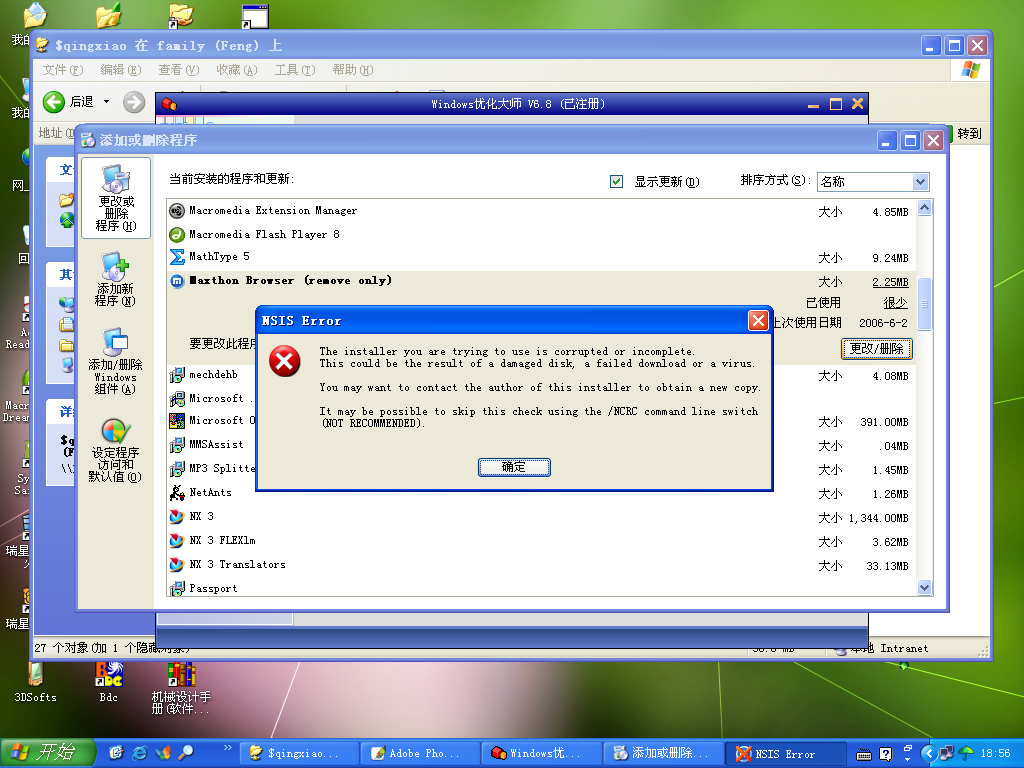Open 添加/删除 Windows 组件 sidebar icon
This screenshot has height=768, width=1024.
pyautogui.click(x=116, y=361)
